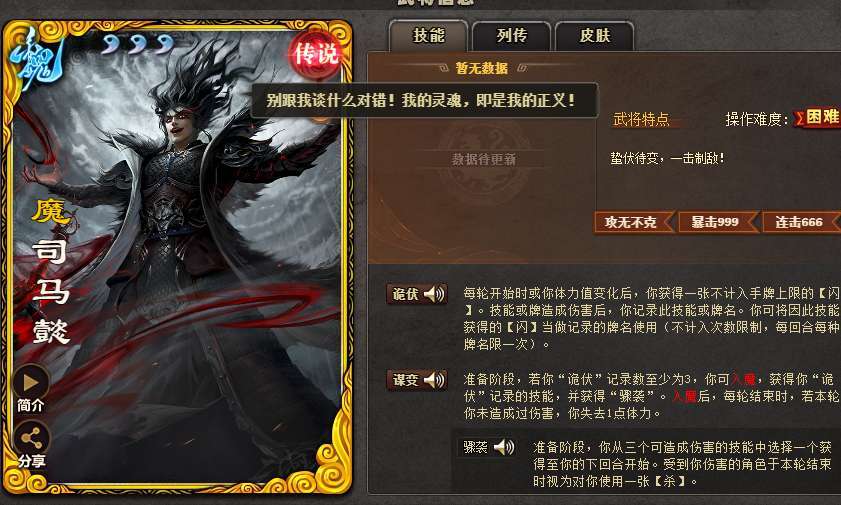Screen dimensions: 841x505
Task: Click the 困难 difficulty badge
Action: click(x=818, y=117)
